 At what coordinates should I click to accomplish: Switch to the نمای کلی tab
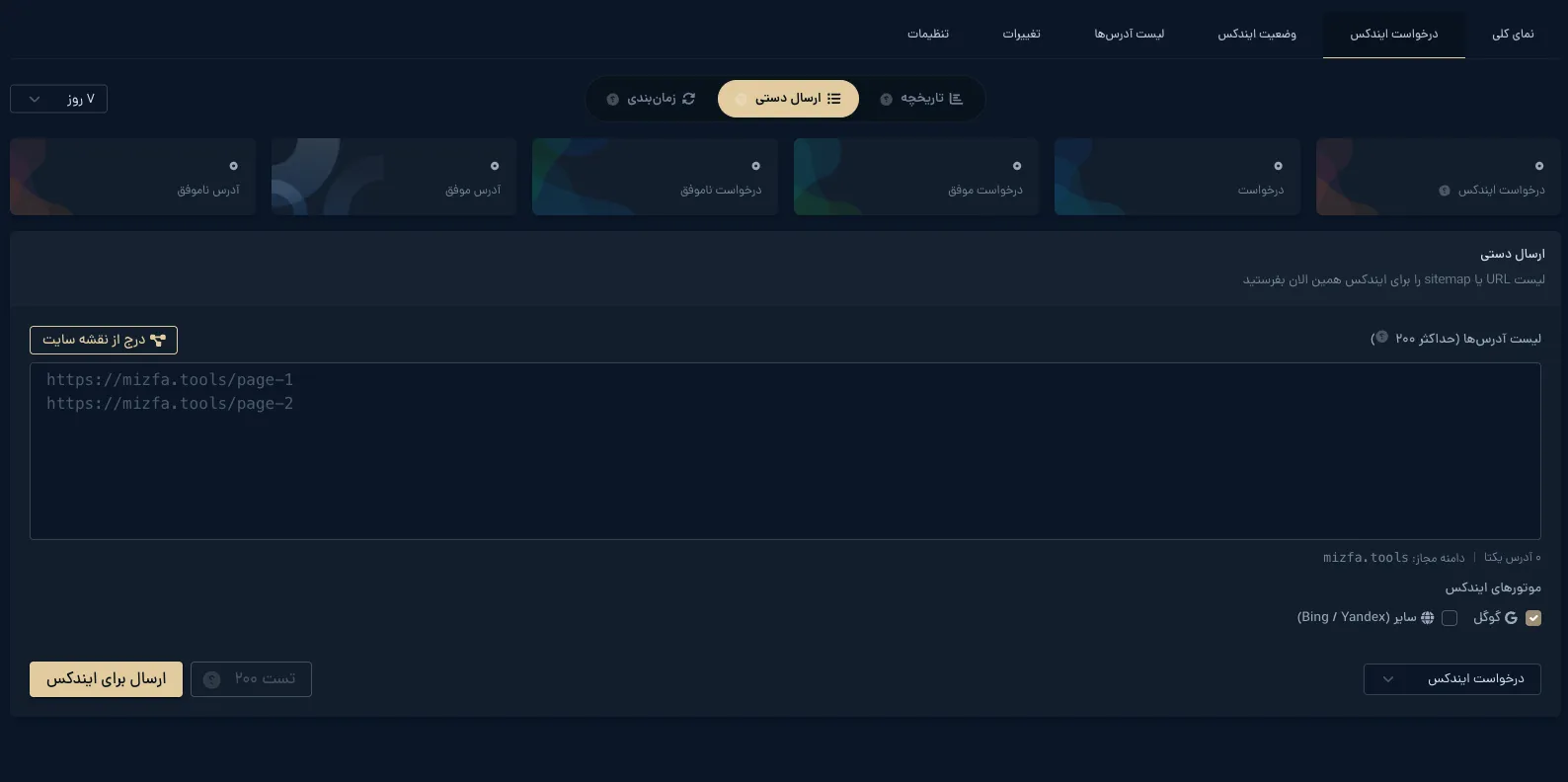(x=1513, y=35)
